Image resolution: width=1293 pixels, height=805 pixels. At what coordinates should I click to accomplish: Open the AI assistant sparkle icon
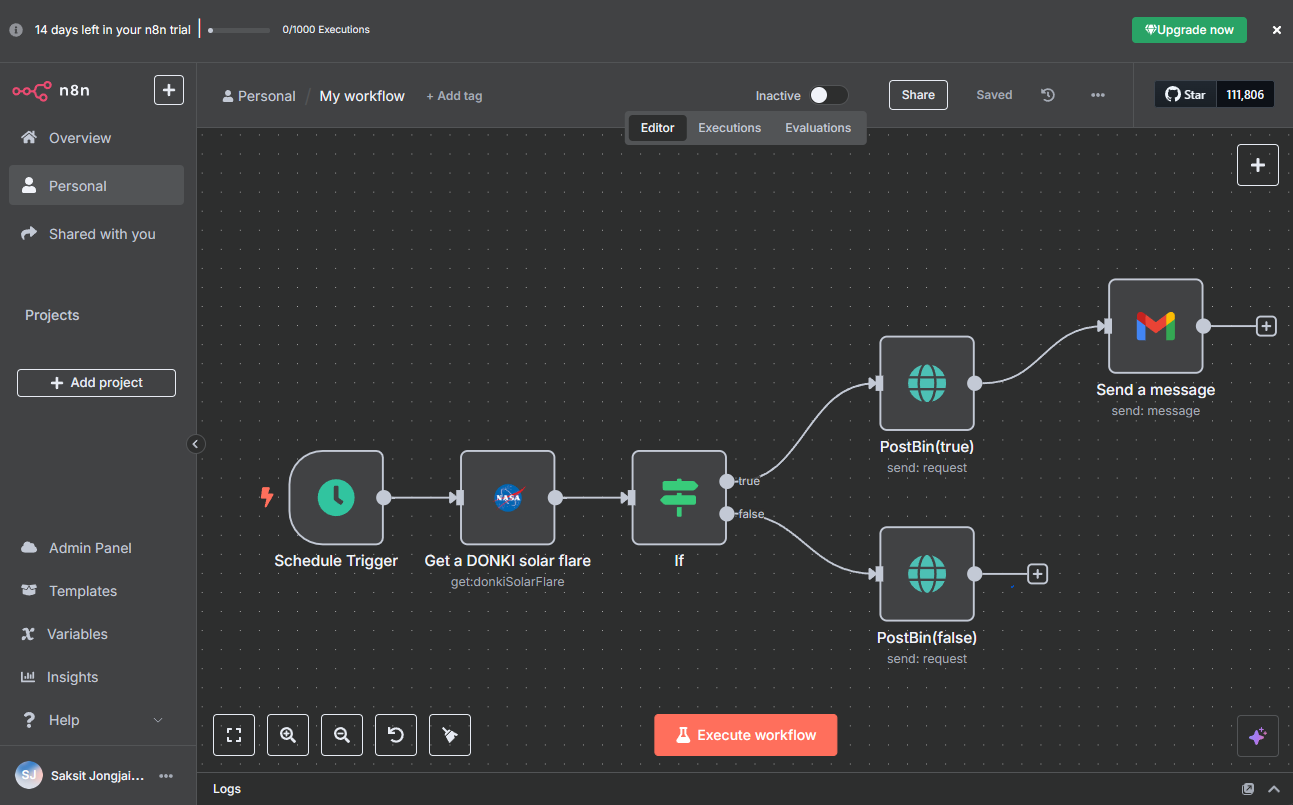coord(1257,735)
